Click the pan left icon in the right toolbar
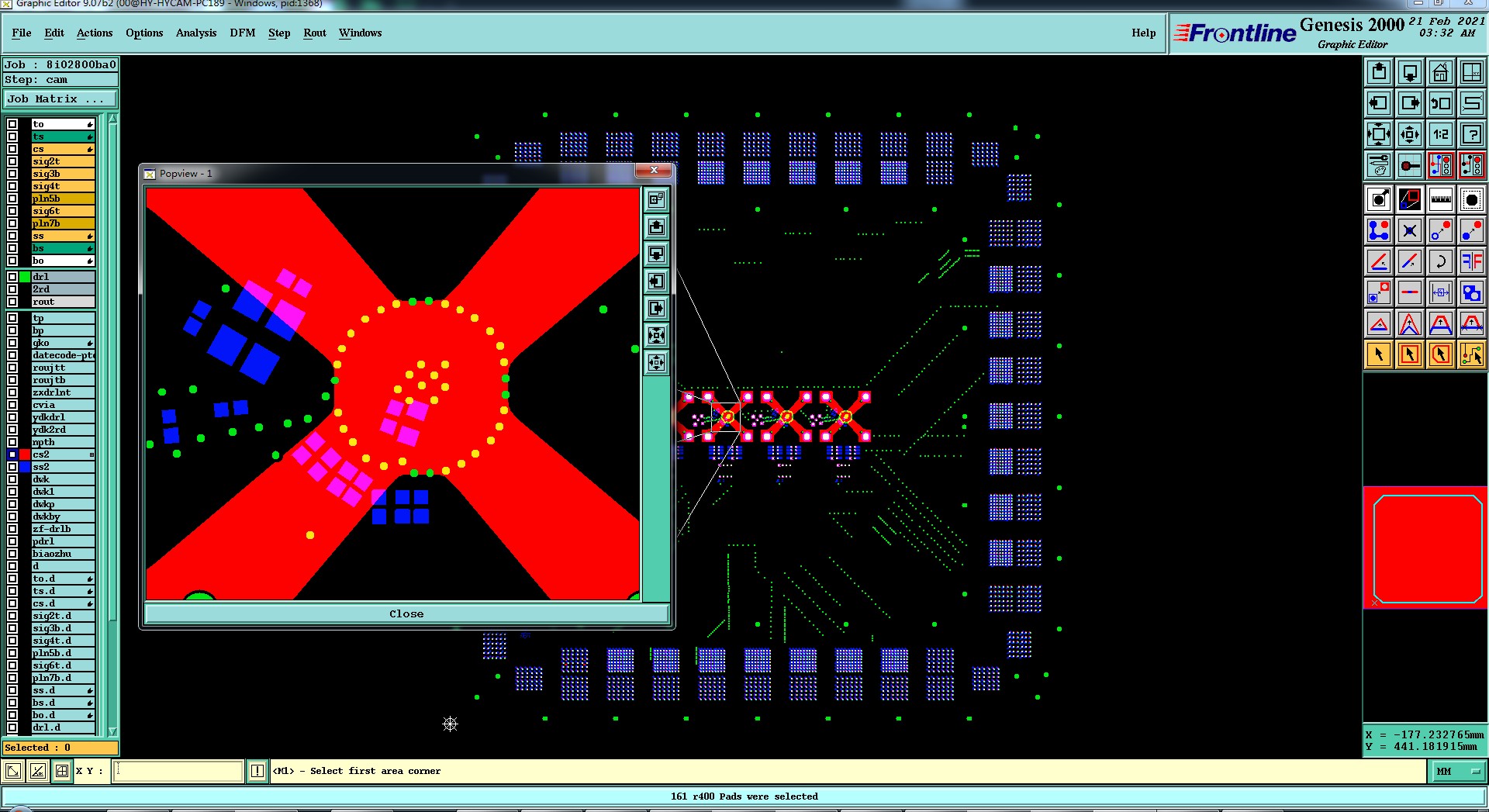 (x=1379, y=103)
